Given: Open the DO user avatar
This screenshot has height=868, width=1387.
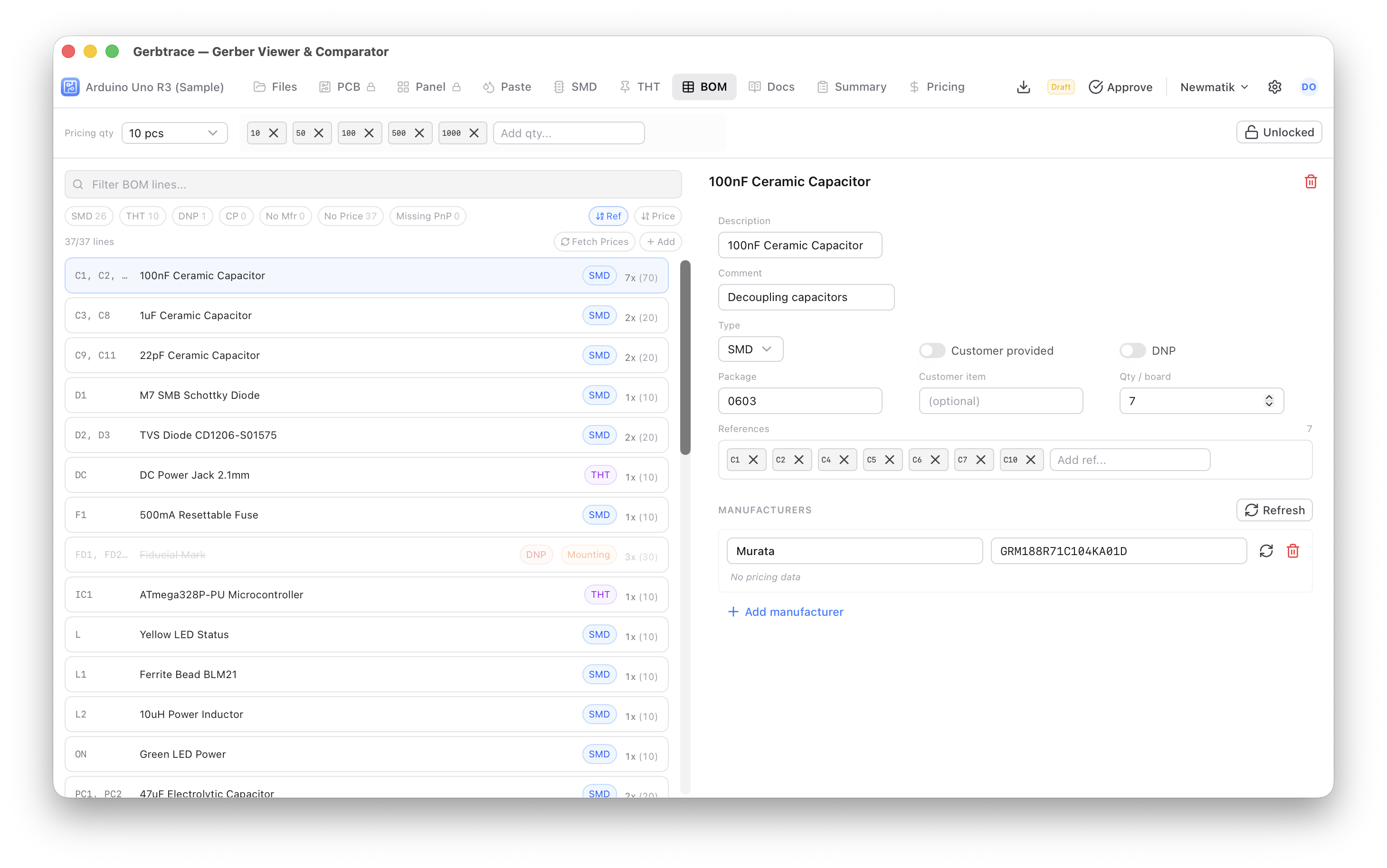Looking at the screenshot, I should 1308,87.
